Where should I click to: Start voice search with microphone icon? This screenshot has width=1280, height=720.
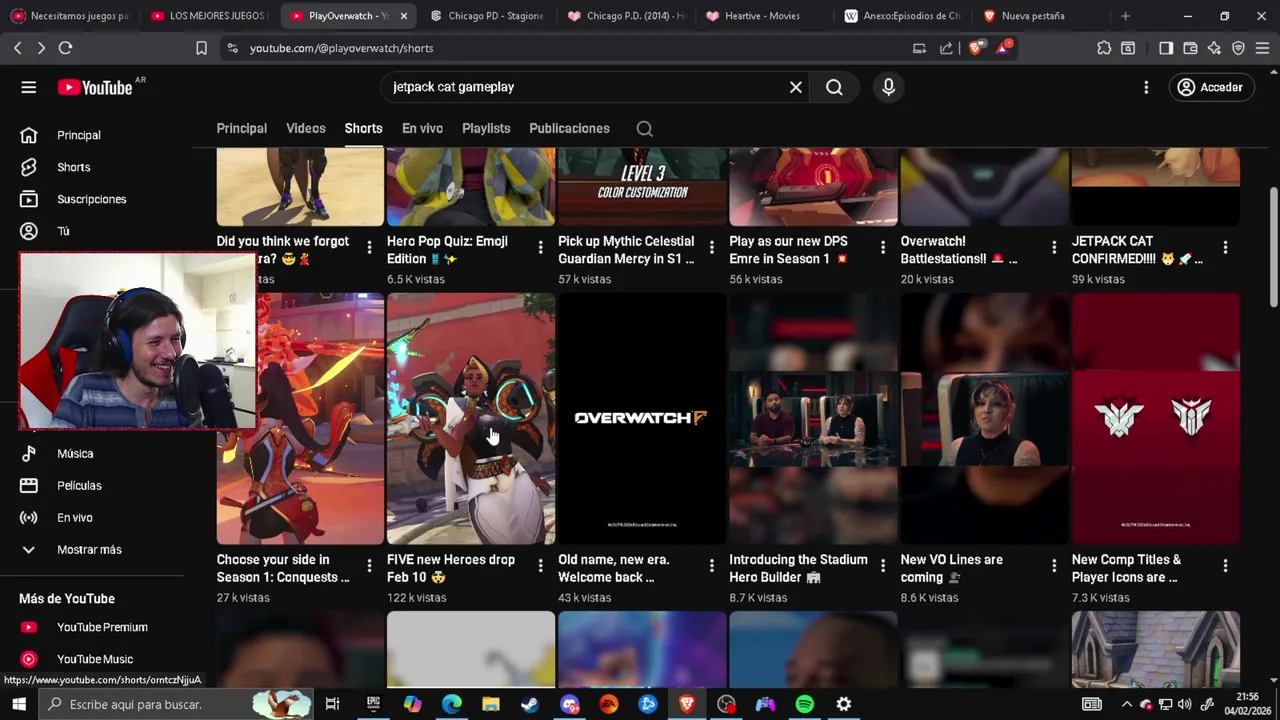pyautogui.click(x=888, y=87)
